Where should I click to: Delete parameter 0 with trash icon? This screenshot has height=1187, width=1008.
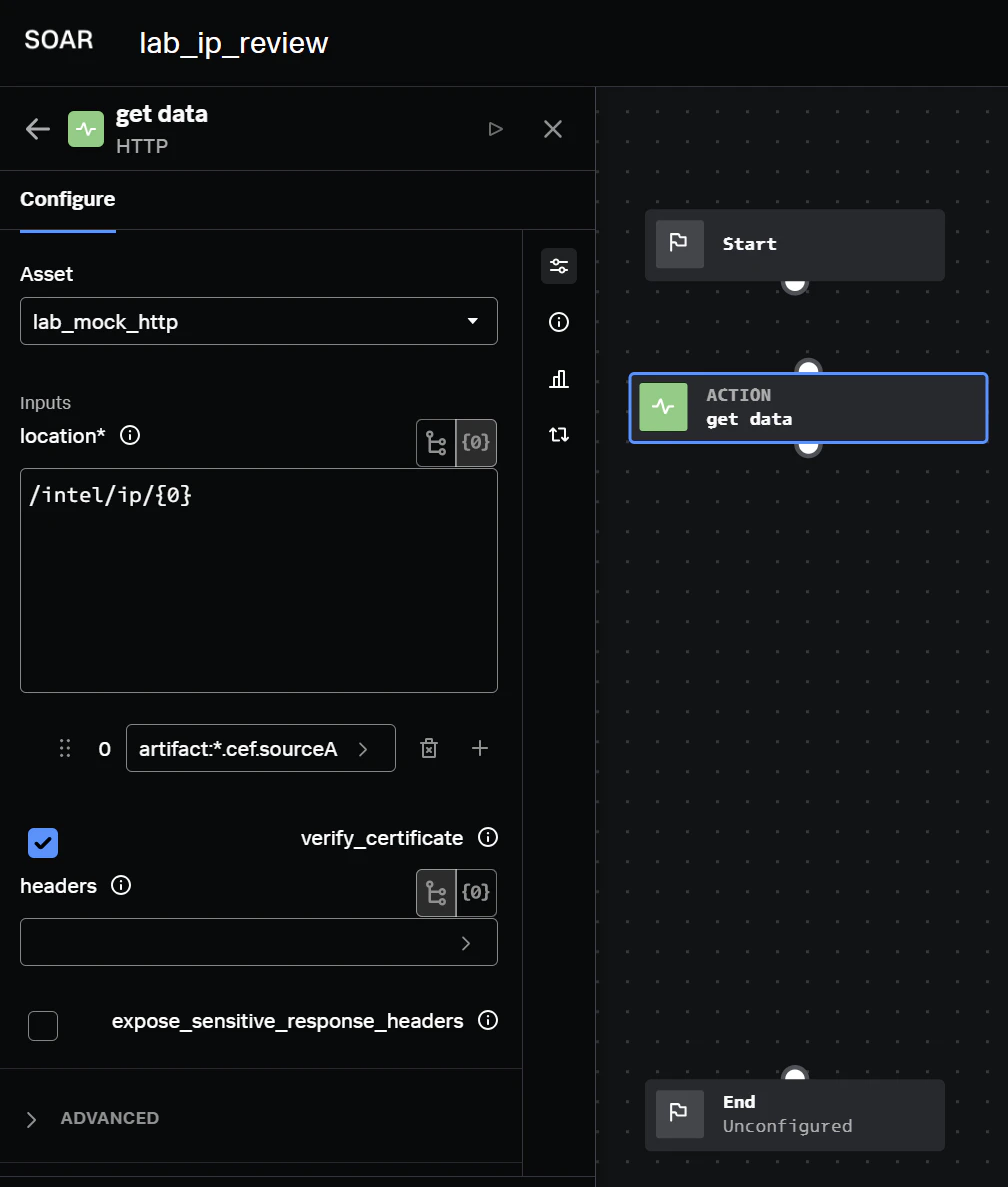[429, 749]
